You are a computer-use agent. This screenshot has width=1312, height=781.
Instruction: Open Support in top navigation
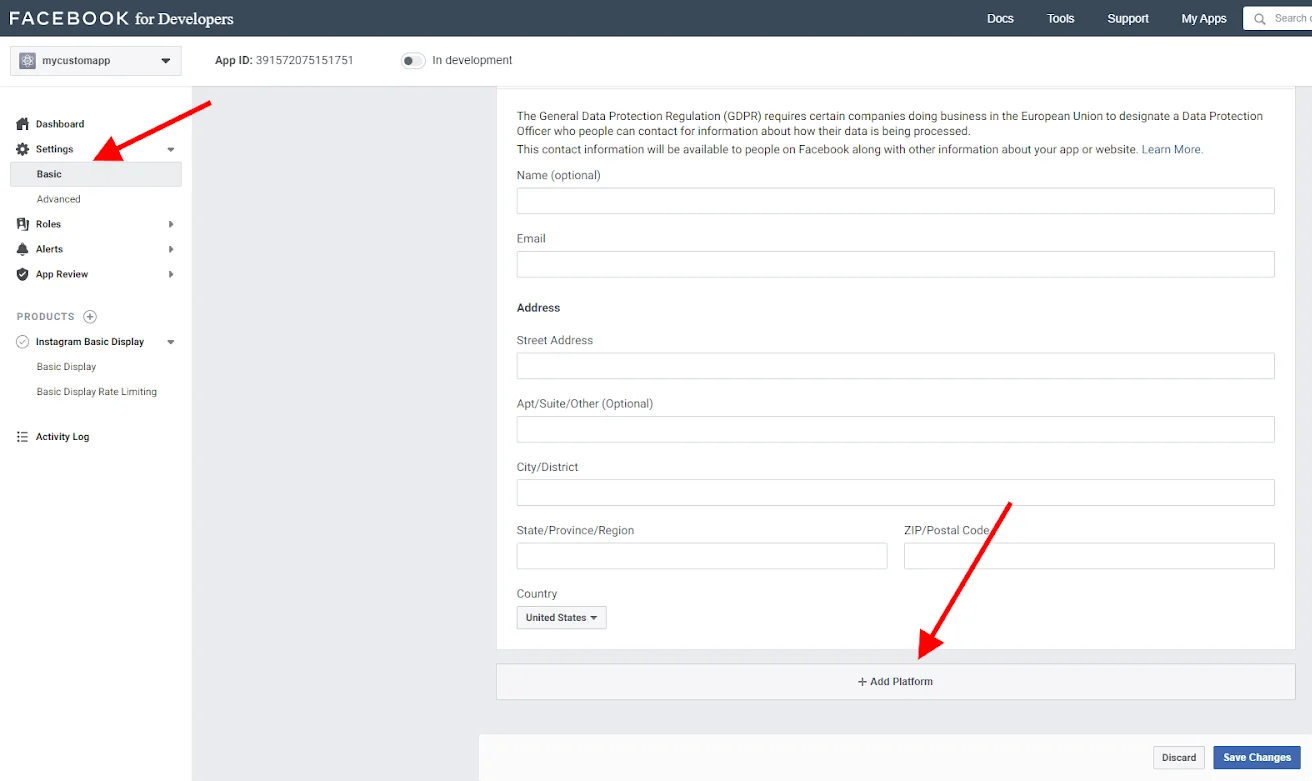1128,18
